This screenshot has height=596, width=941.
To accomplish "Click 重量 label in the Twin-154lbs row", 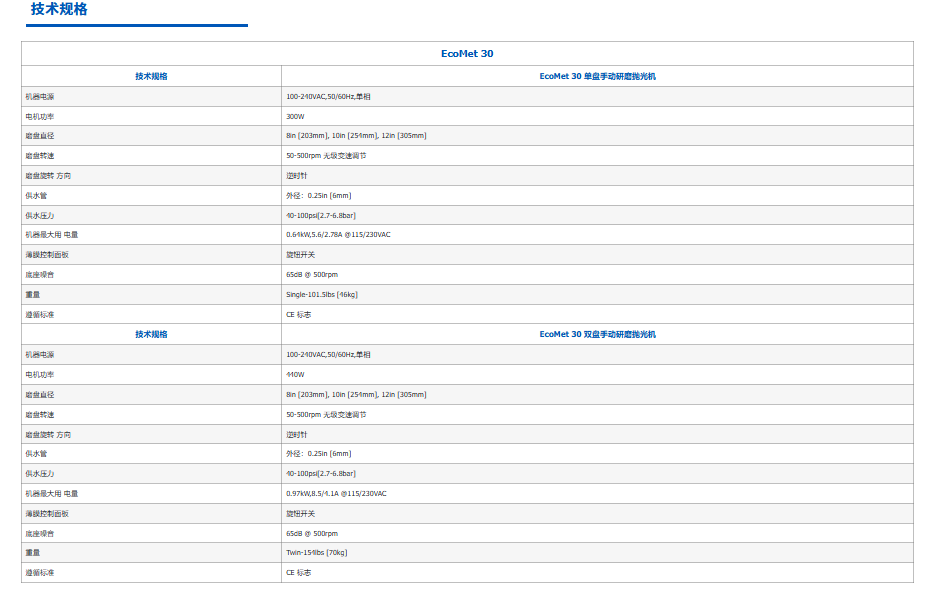I will [x=32, y=553].
